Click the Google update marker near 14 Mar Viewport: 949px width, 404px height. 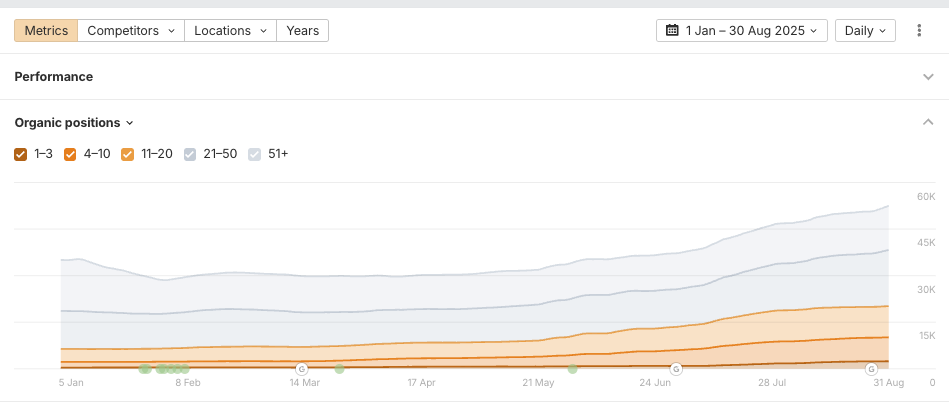[302, 369]
